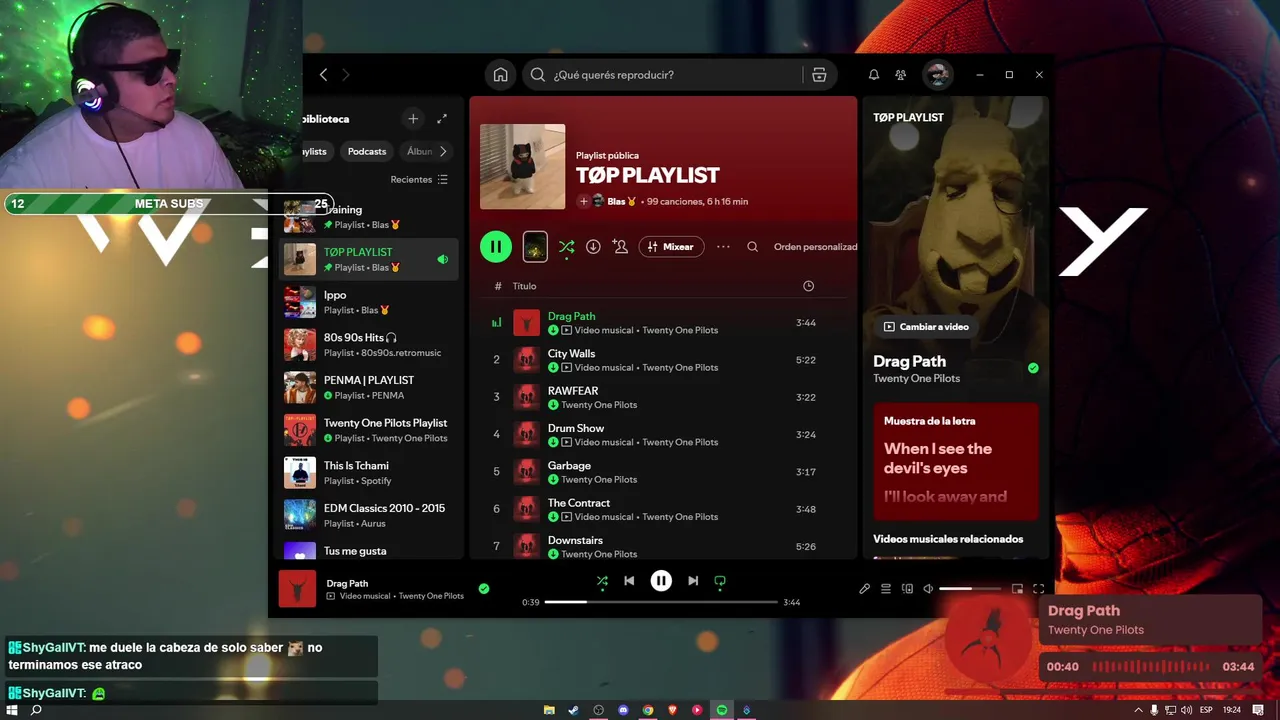Play The Contract track
This screenshot has width=1280, height=720.
coord(663,509)
